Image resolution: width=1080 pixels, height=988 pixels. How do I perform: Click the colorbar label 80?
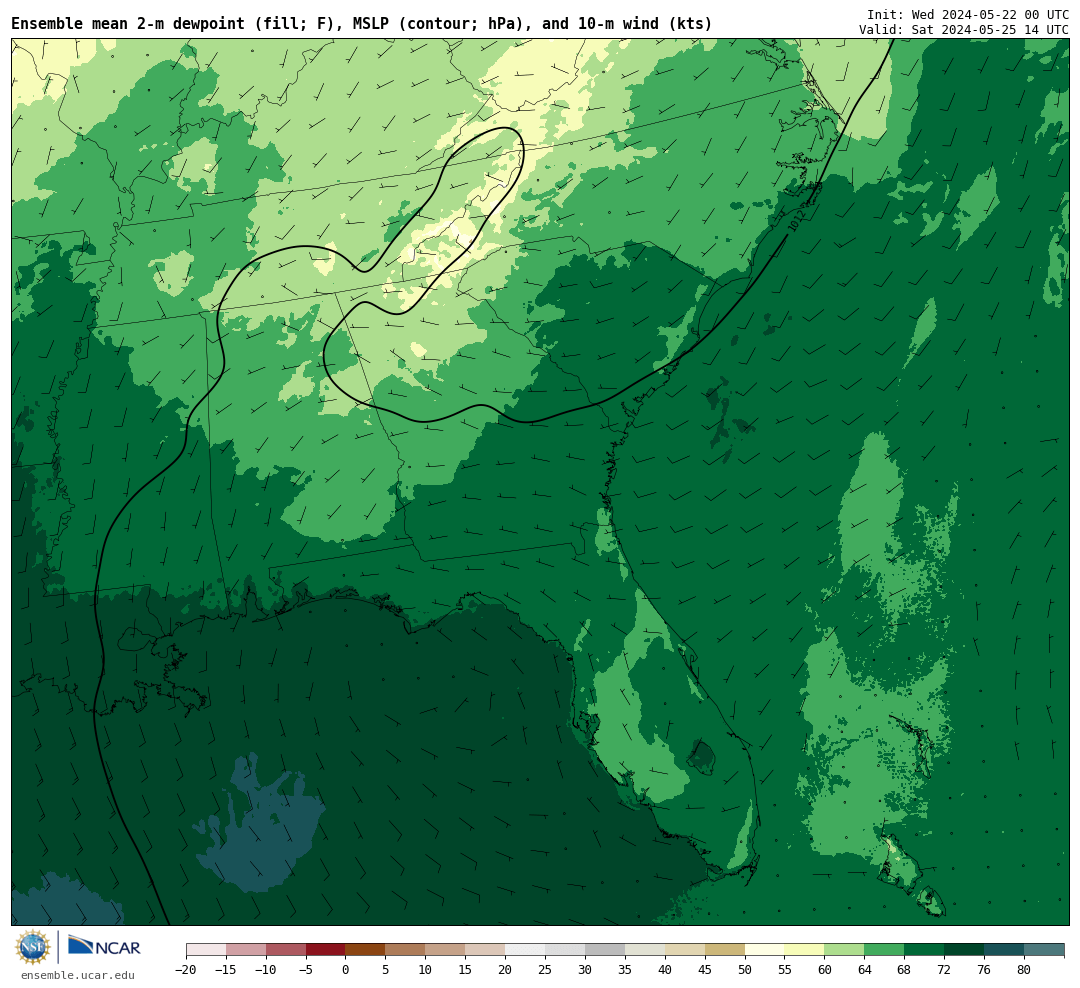[x=1024, y=970]
